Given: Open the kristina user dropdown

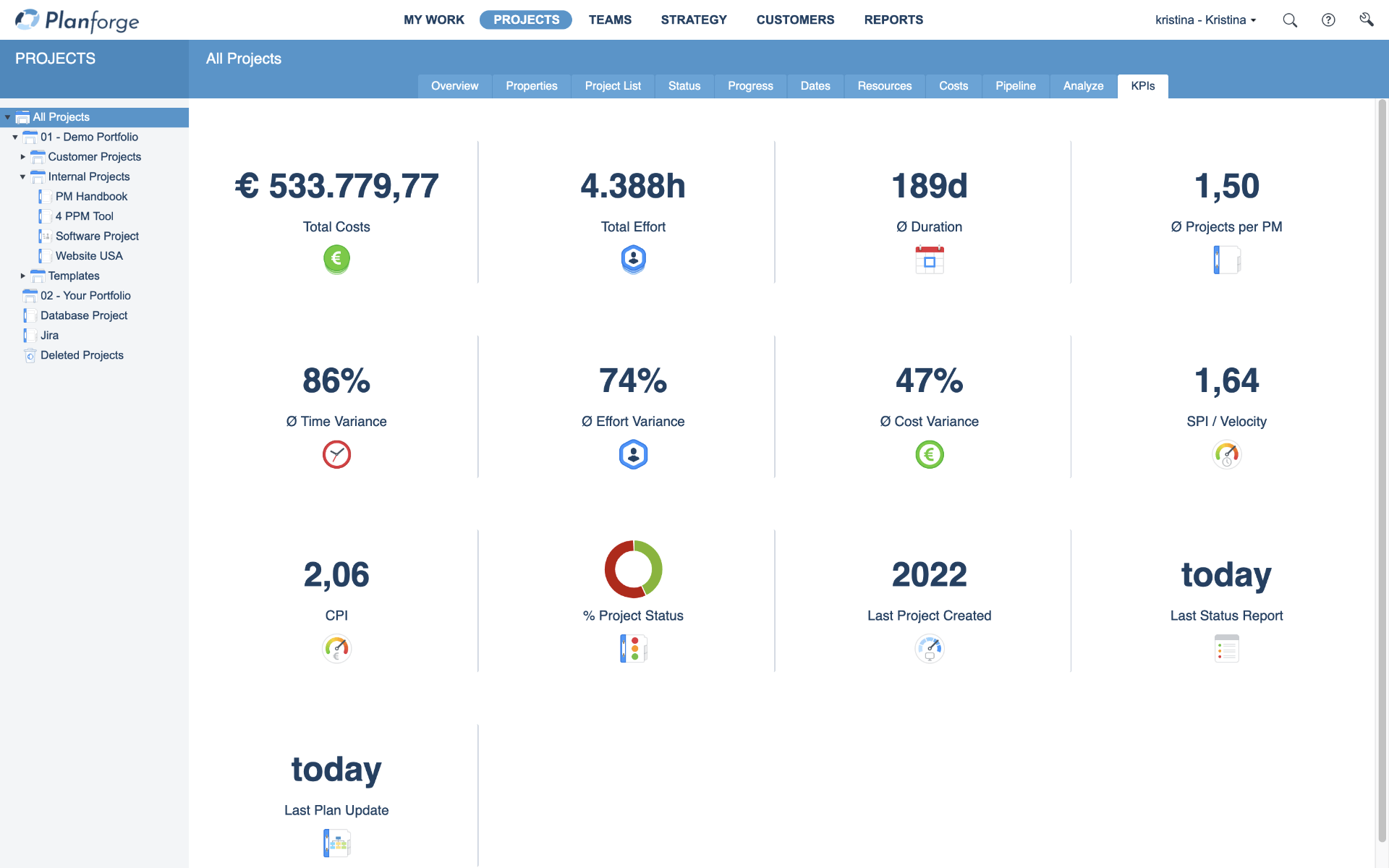Looking at the screenshot, I should pyautogui.click(x=1205, y=20).
